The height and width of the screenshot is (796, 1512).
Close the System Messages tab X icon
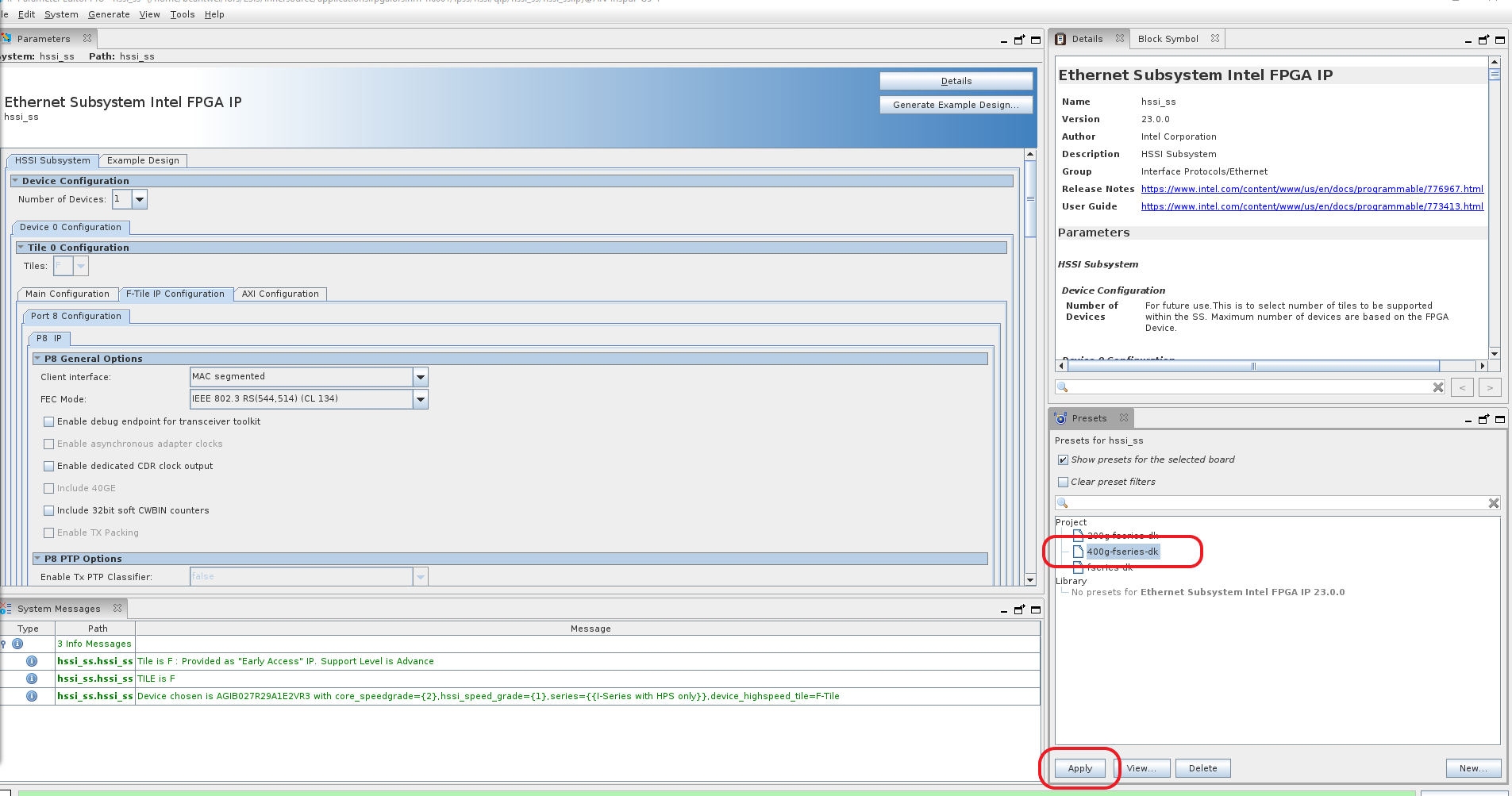click(x=117, y=608)
